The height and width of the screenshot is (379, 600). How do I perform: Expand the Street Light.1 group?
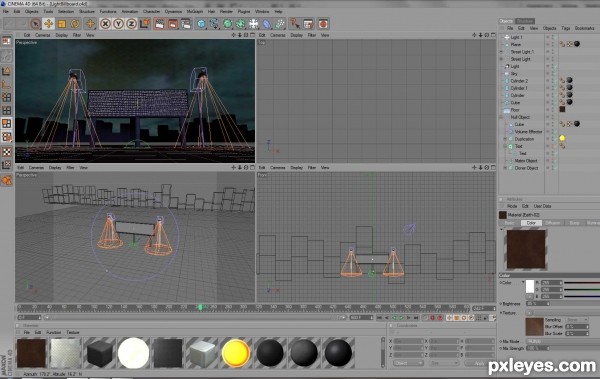pos(502,52)
